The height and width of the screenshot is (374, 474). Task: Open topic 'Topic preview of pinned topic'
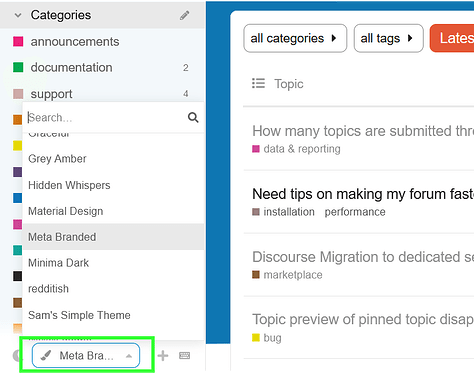363,319
